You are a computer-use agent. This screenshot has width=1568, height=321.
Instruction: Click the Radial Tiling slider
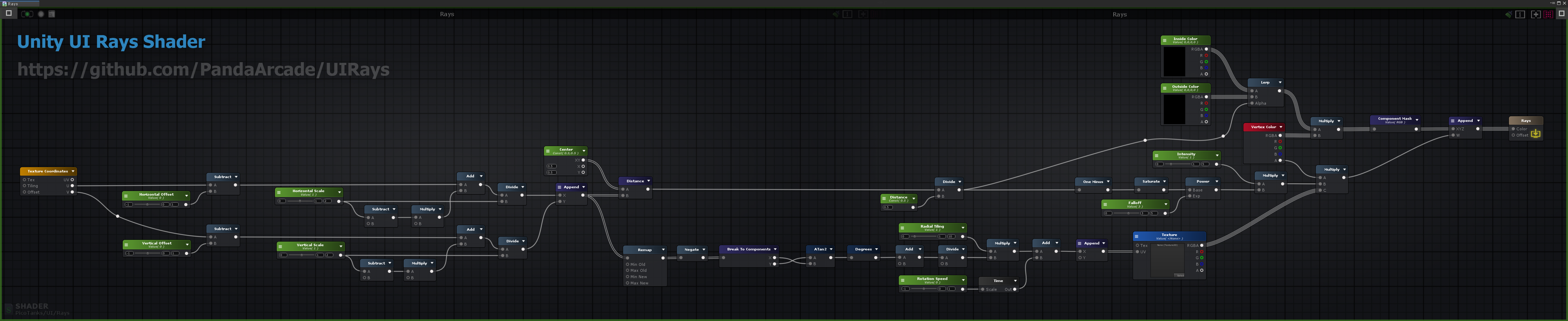coord(924,236)
